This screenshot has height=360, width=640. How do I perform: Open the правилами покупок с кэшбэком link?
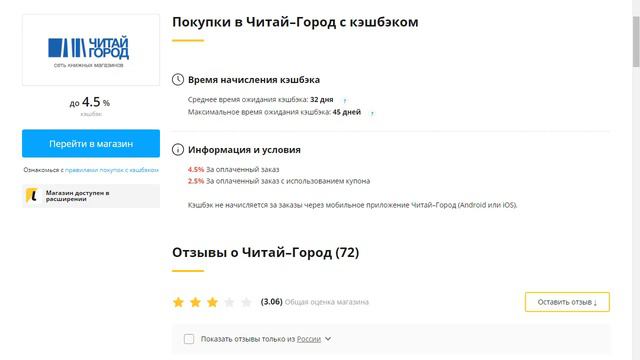(x=112, y=170)
